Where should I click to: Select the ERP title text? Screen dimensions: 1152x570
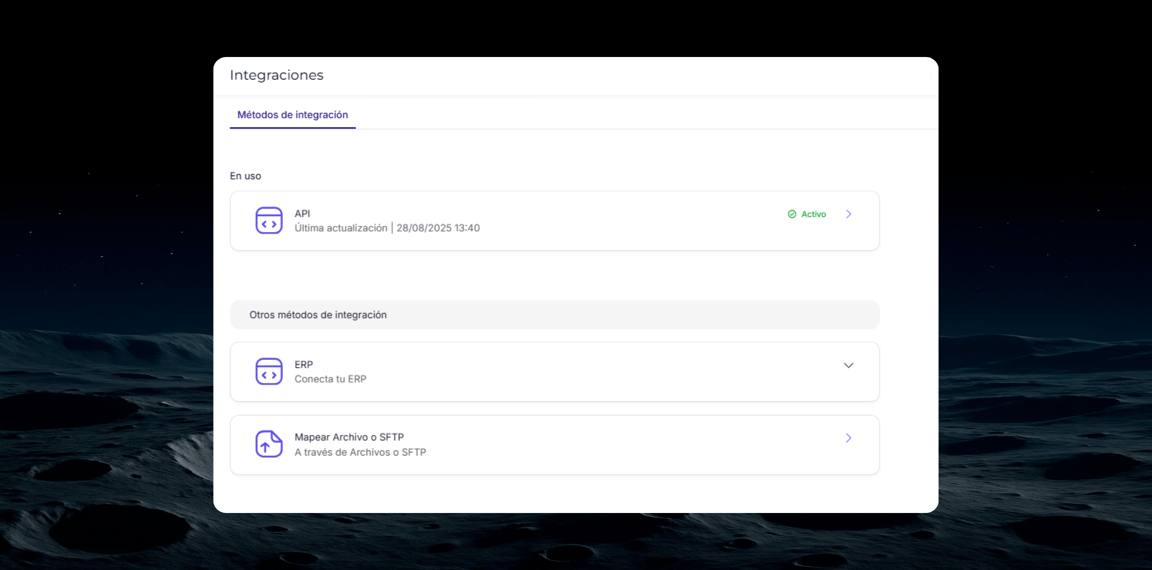[303, 364]
